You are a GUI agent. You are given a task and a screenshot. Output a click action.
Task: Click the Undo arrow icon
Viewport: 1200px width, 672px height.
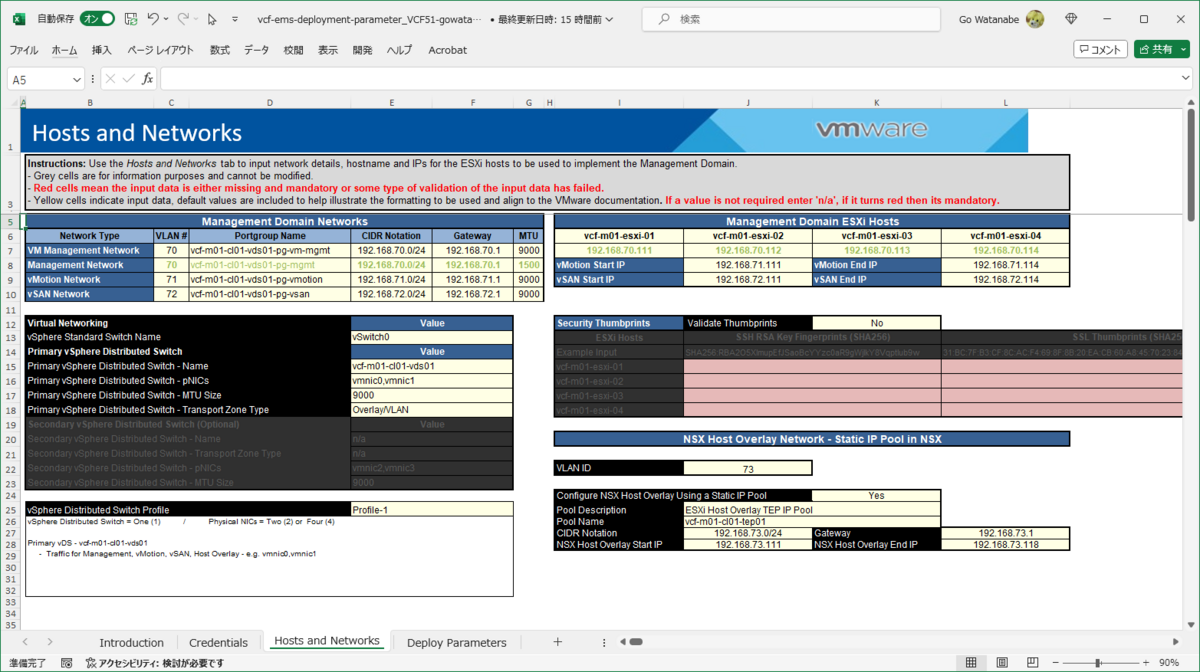click(153, 19)
